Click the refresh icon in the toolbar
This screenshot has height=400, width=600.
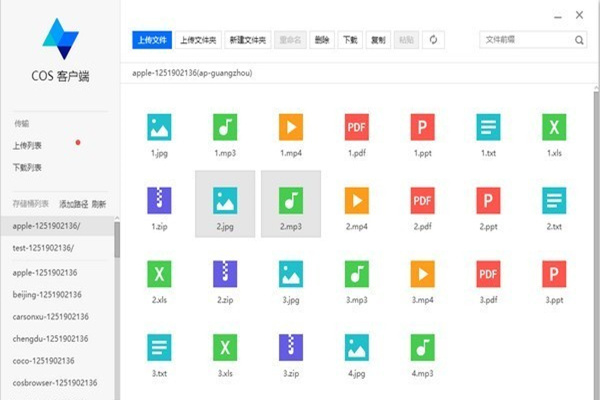click(433, 40)
